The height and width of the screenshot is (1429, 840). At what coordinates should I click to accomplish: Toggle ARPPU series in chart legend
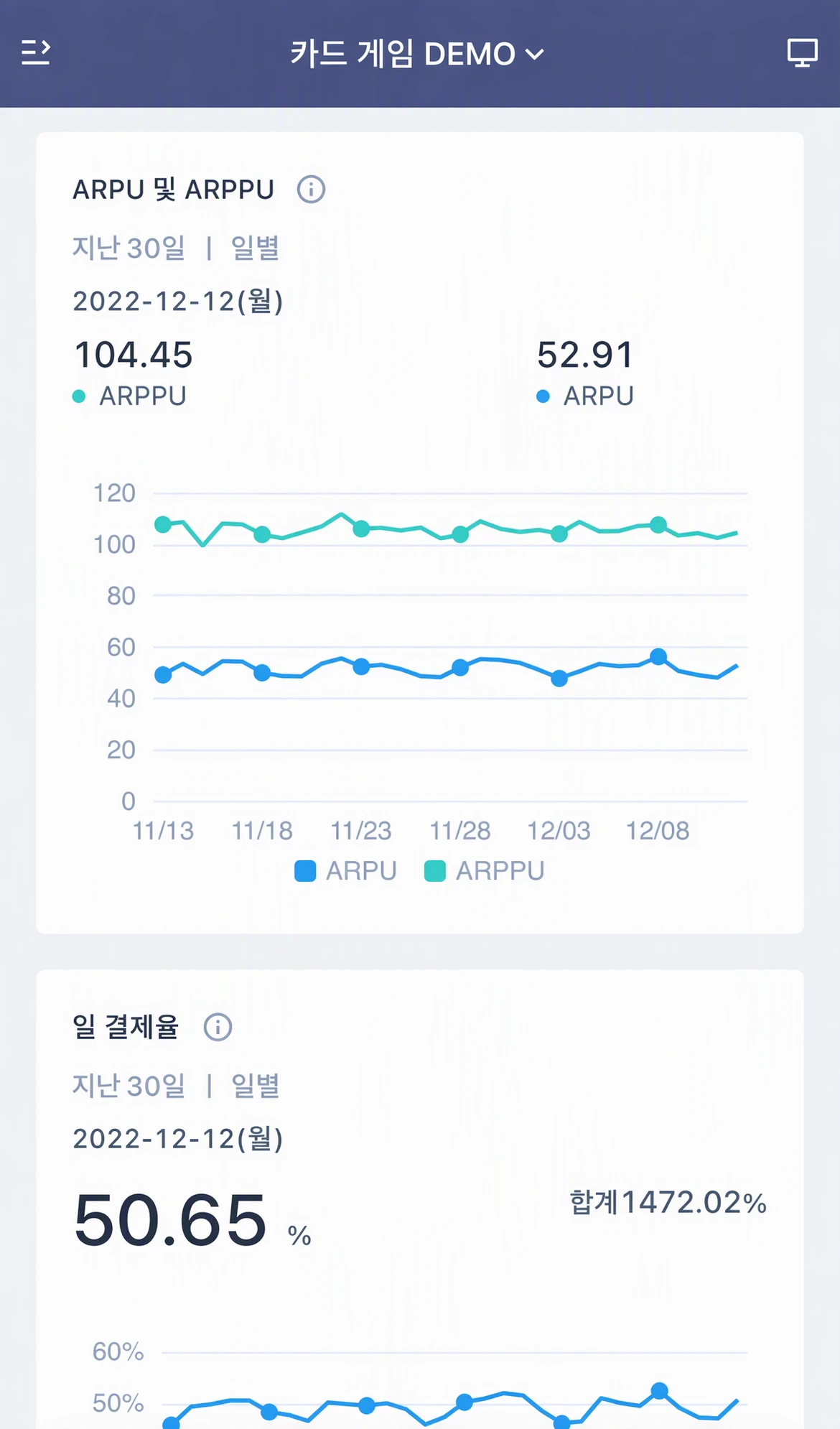pos(485,871)
